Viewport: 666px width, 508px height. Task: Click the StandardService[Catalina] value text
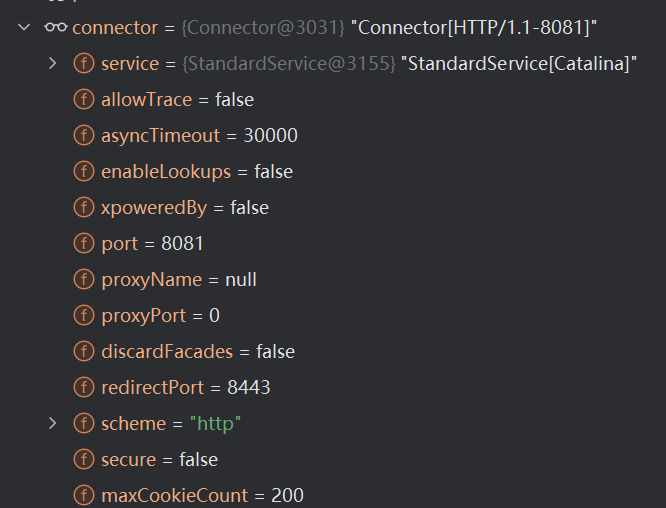coord(519,64)
